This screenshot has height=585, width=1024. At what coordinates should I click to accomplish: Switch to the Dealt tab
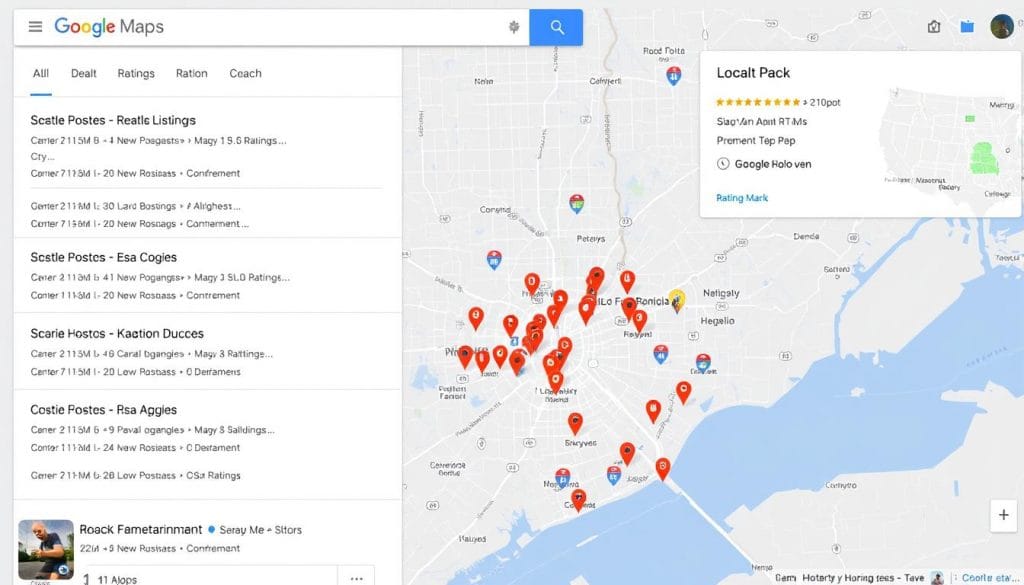click(84, 73)
